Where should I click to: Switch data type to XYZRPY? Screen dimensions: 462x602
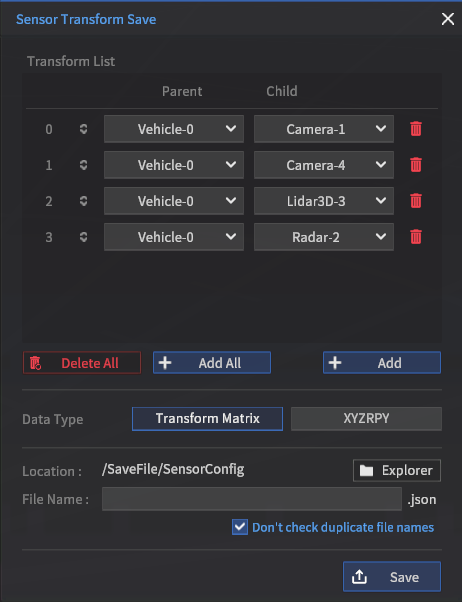coord(366,418)
